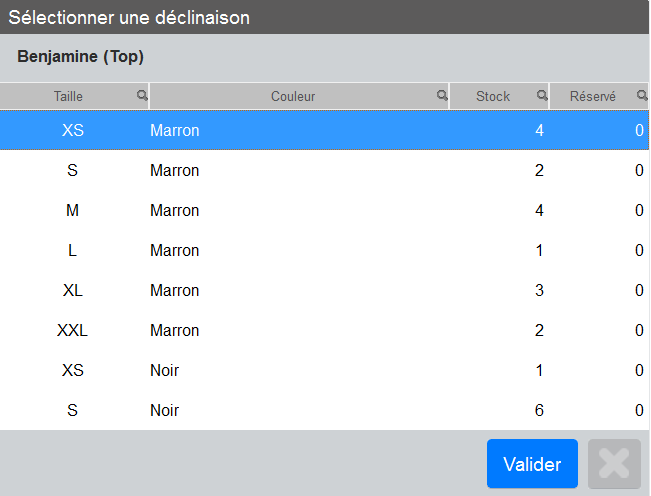The height and width of the screenshot is (496, 651).
Task: Click the search icon in Couleur header
Action: click(442, 95)
